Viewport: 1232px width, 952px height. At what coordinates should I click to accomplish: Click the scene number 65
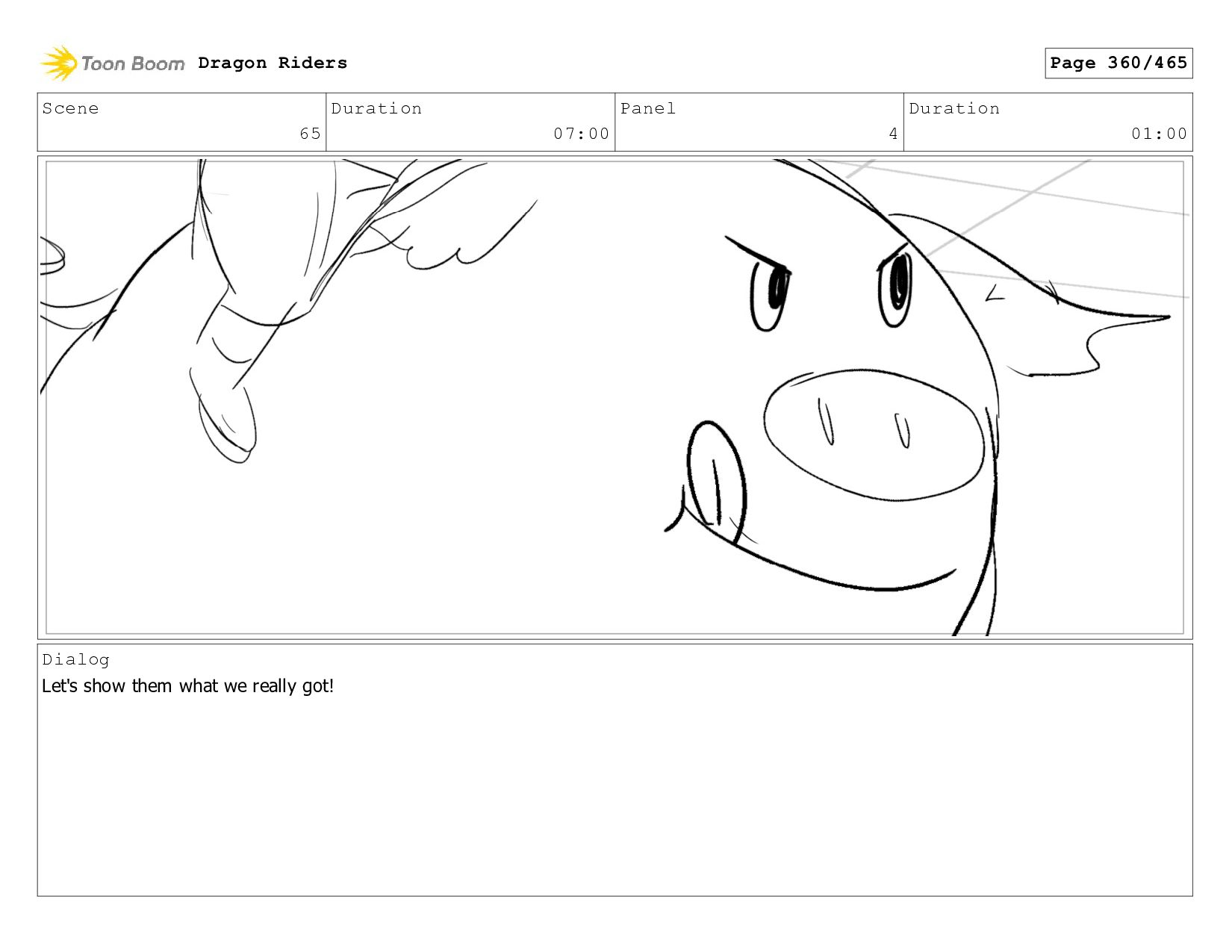310,134
